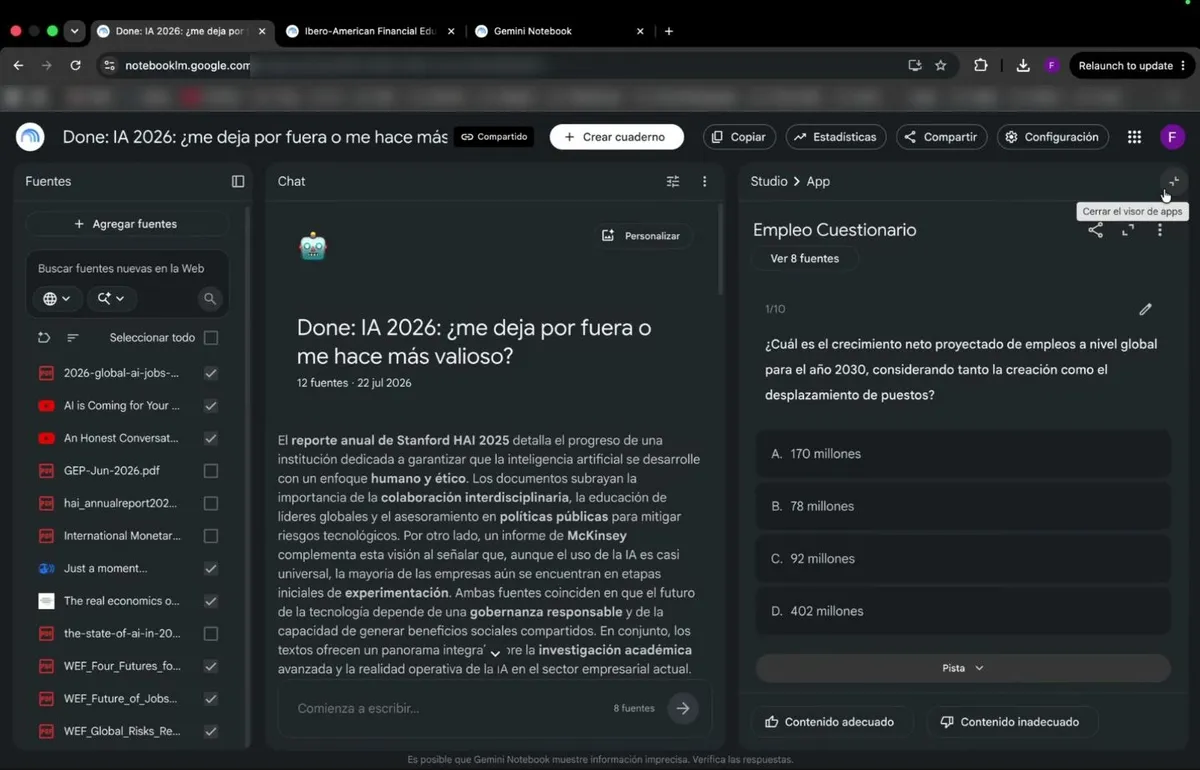Screen dimensions: 1200x770
Task: Open the browser extensions puzzle icon
Action: pyautogui.click(x=981, y=65)
